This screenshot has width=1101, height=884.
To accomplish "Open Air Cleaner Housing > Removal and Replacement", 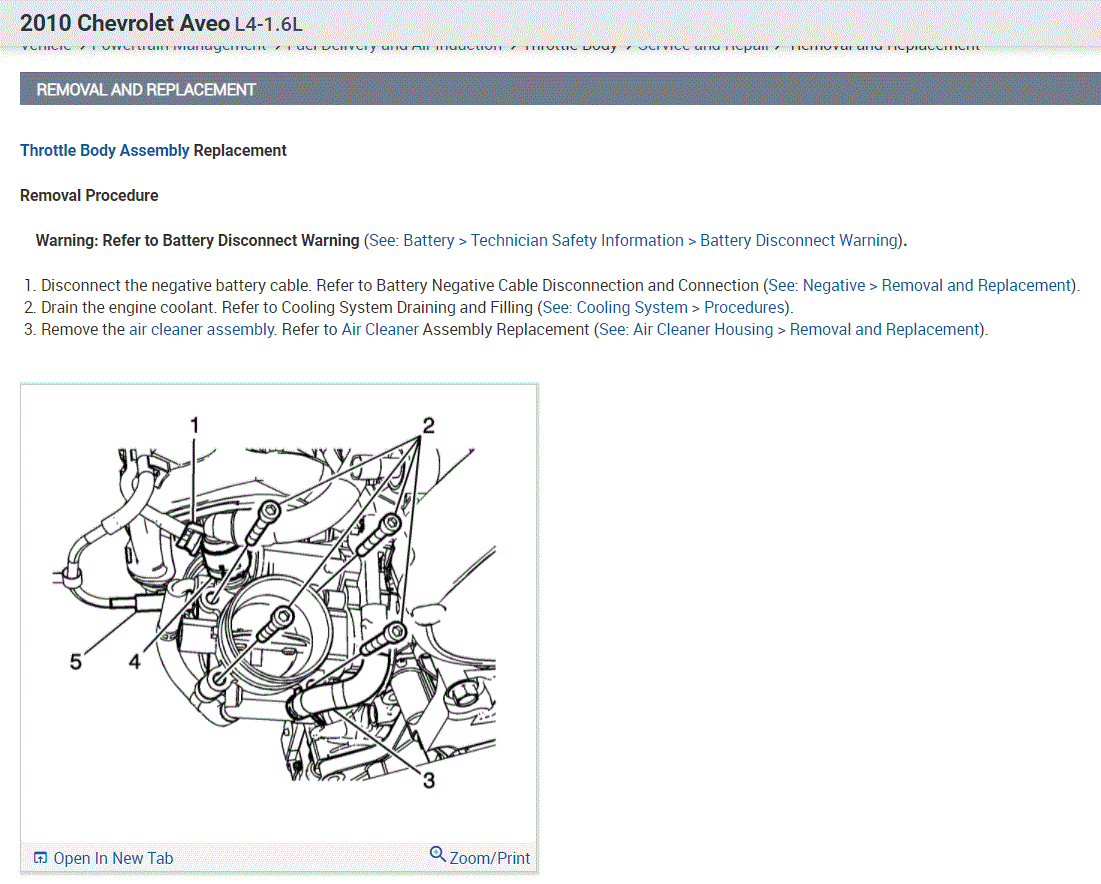I will tap(789, 330).
